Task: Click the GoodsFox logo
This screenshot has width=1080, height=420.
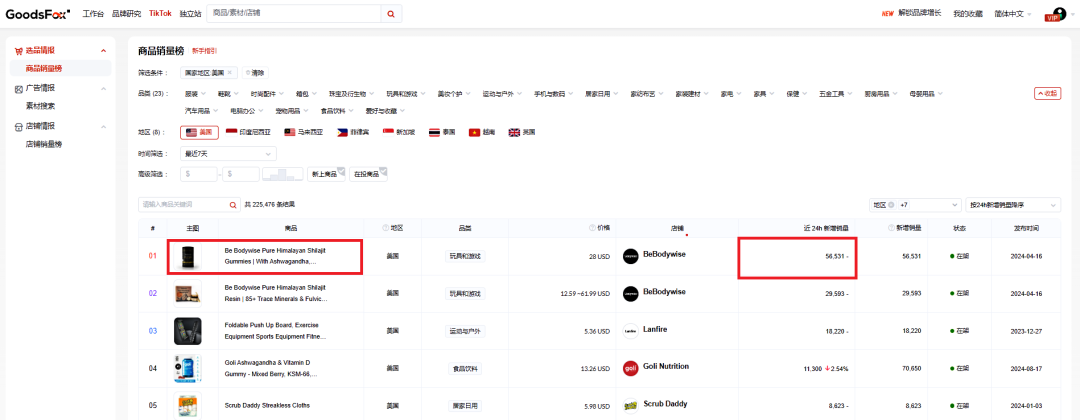Action: click(x=37, y=13)
